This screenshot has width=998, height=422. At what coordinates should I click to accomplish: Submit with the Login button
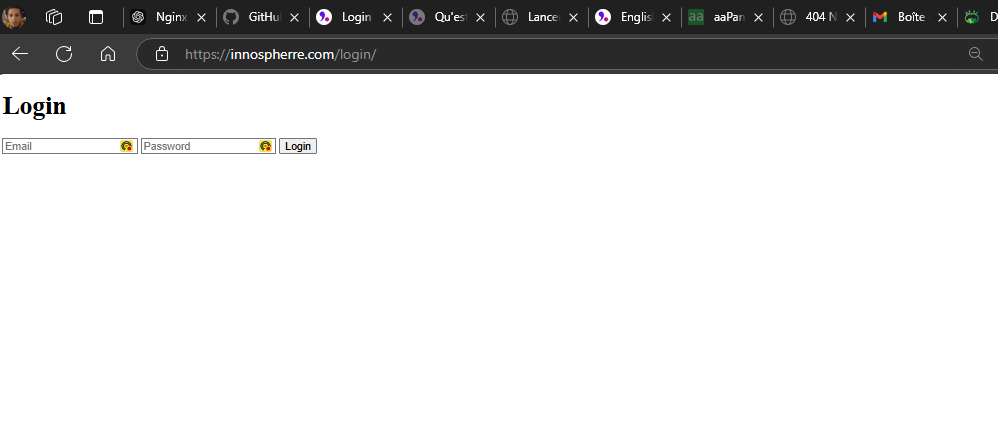(x=298, y=146)
